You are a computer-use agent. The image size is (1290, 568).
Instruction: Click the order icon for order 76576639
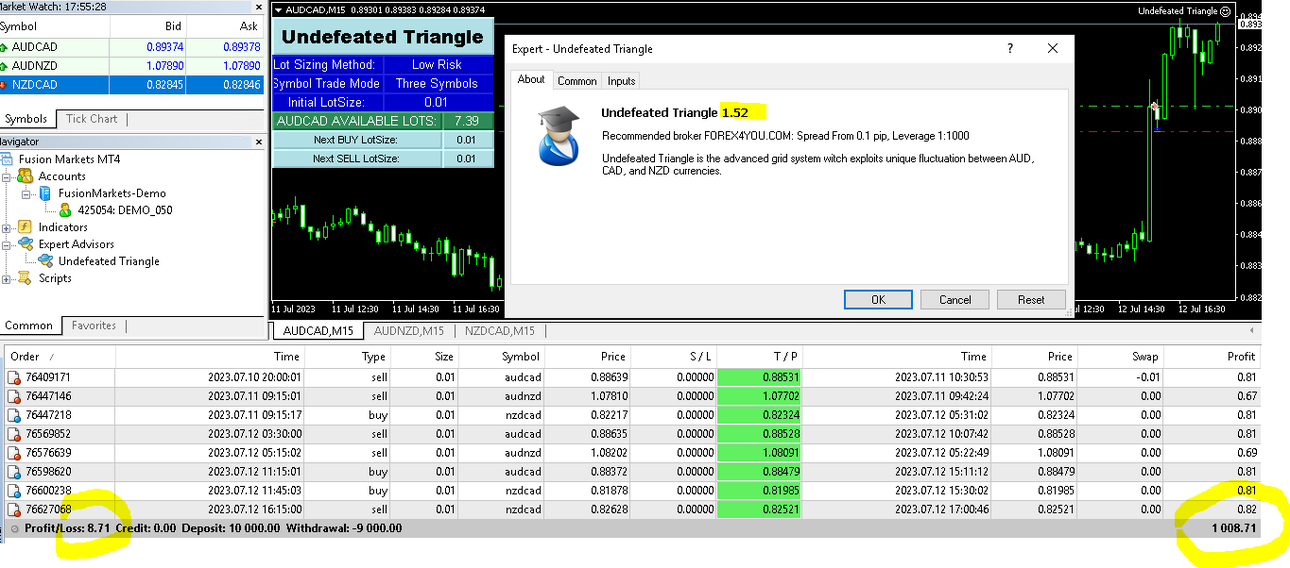click(x=14, y=453)
